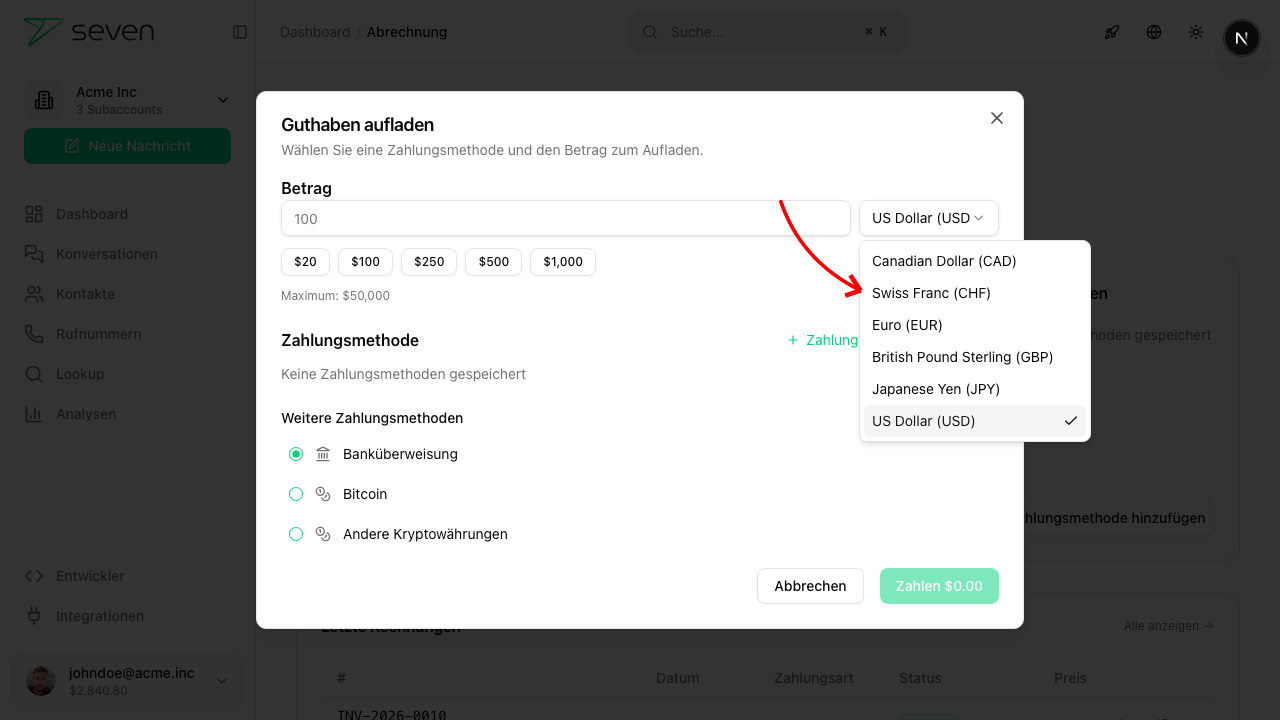Open Lookup via the magnifier icon
1280x720 pixels.
[x=34, y=374]
